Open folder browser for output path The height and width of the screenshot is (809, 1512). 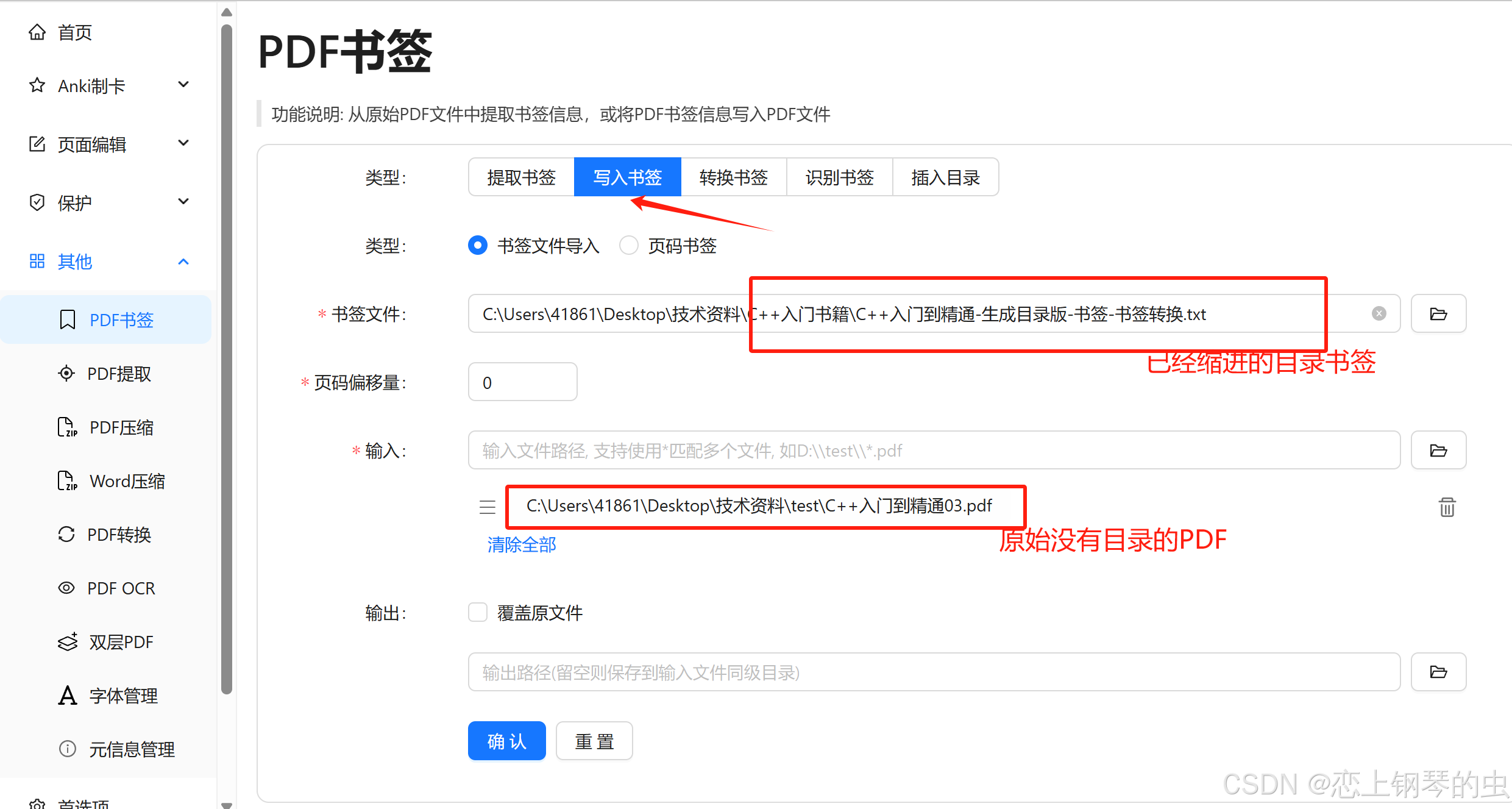coord(1438,672)
